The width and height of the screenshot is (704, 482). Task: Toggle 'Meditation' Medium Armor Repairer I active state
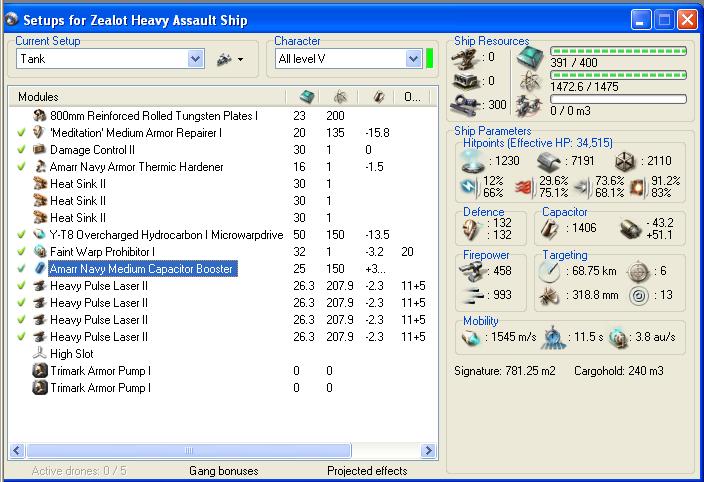coord(21,133)
